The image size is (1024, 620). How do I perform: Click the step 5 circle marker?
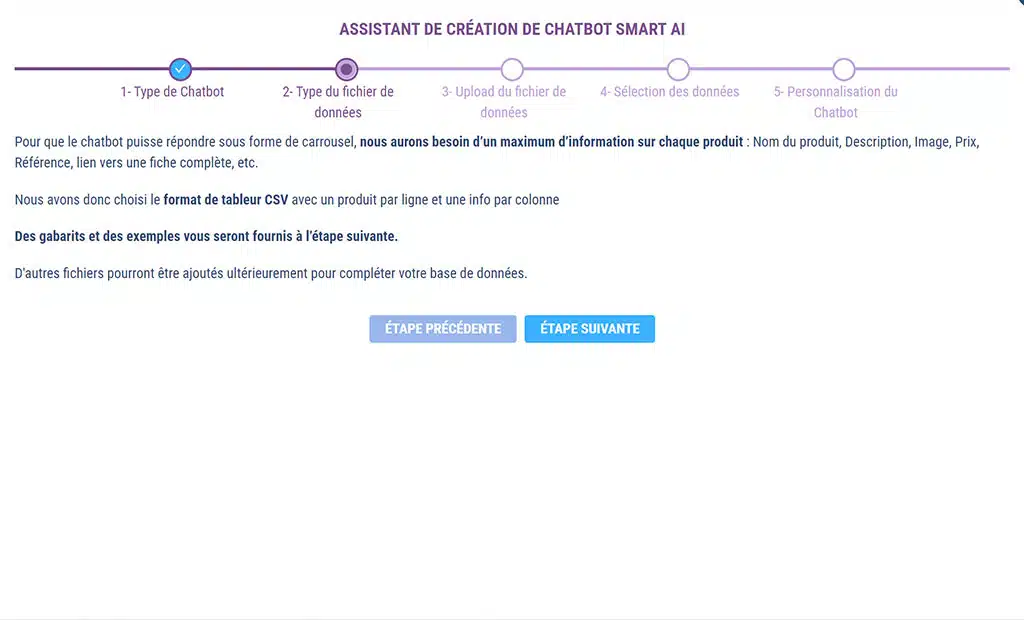click(x=844, y=69)
